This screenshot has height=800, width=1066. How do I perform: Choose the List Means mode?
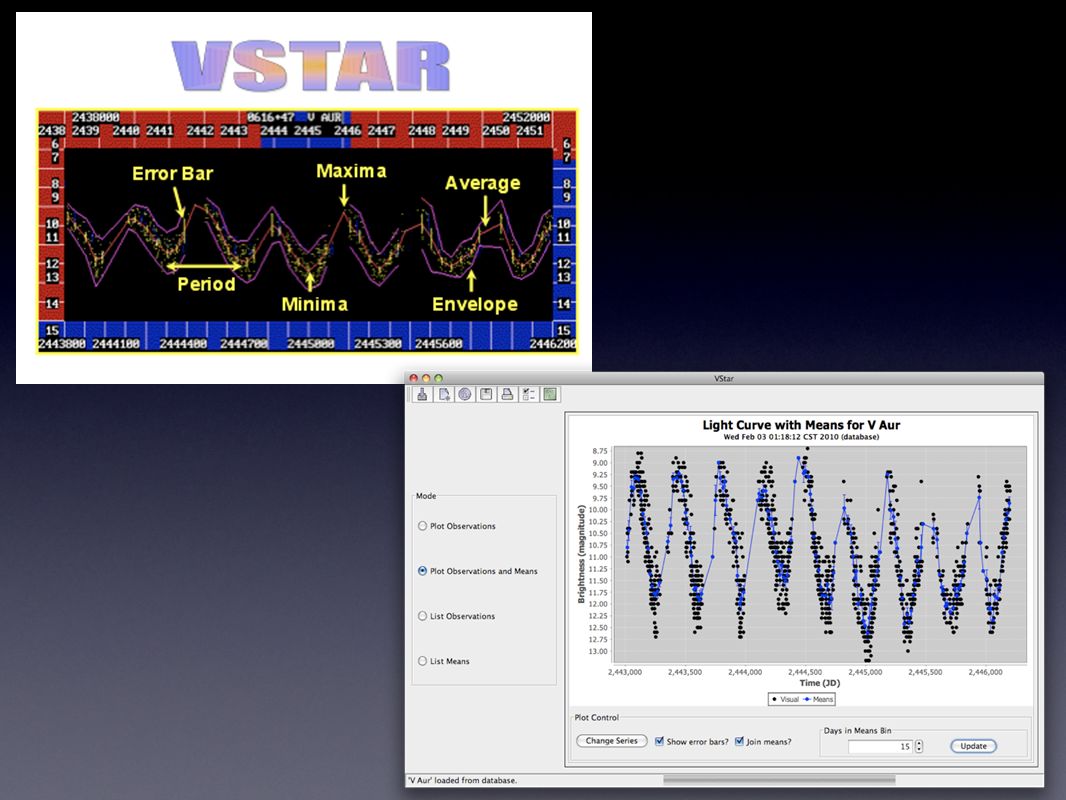point(443,661)
